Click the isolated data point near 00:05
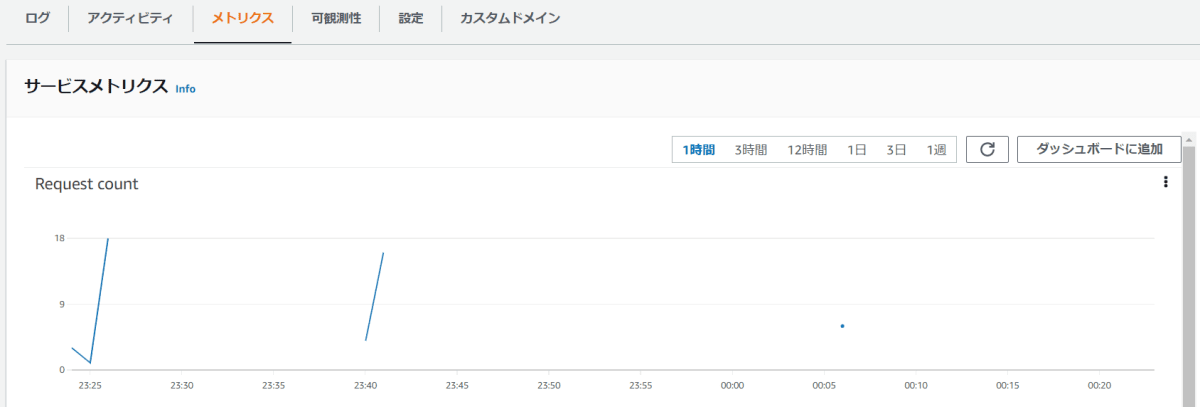The image size is (1200, 407). coord(843,326)
